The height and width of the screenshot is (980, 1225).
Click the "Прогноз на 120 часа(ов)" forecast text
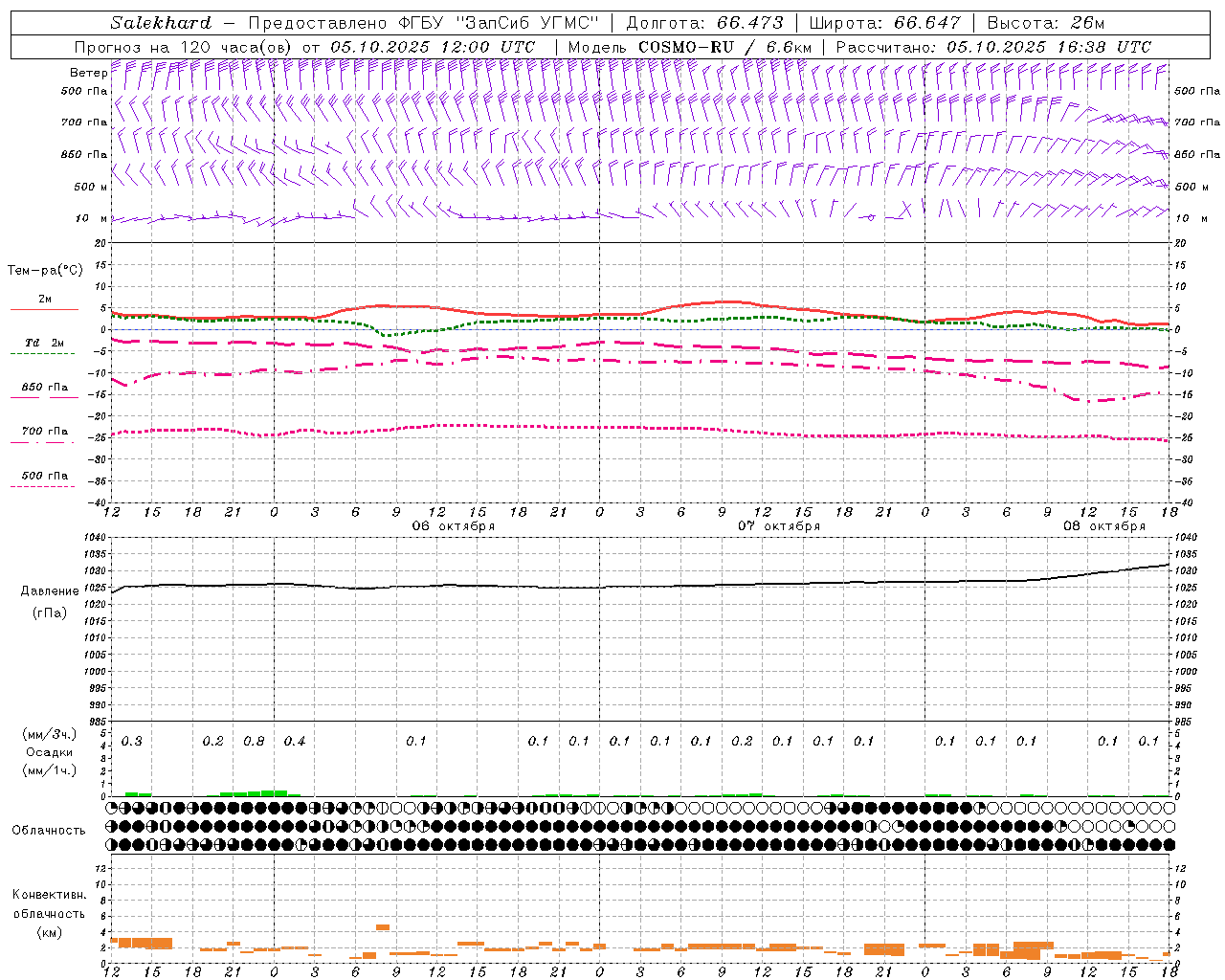(x=184, y=47)
